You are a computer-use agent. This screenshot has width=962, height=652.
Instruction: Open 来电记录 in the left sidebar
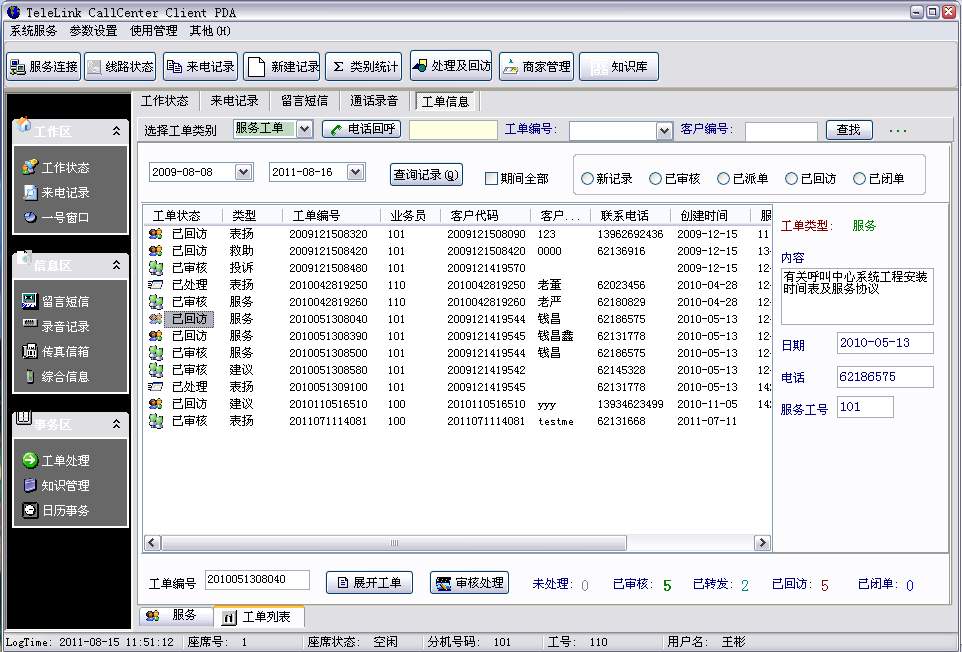click(56, 193)
